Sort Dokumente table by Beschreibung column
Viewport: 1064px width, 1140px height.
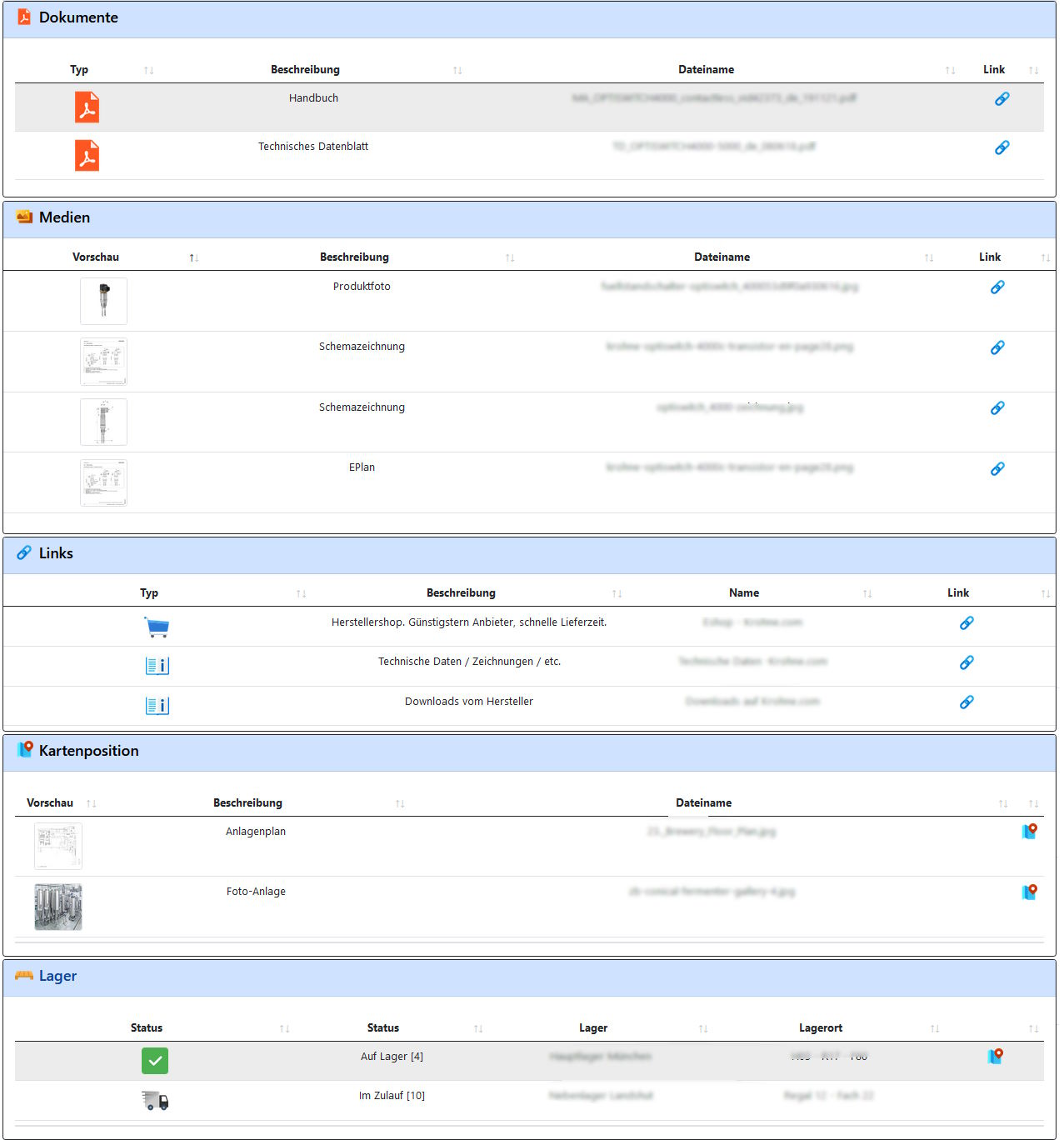pyautogui.click(x=457, y=71)
